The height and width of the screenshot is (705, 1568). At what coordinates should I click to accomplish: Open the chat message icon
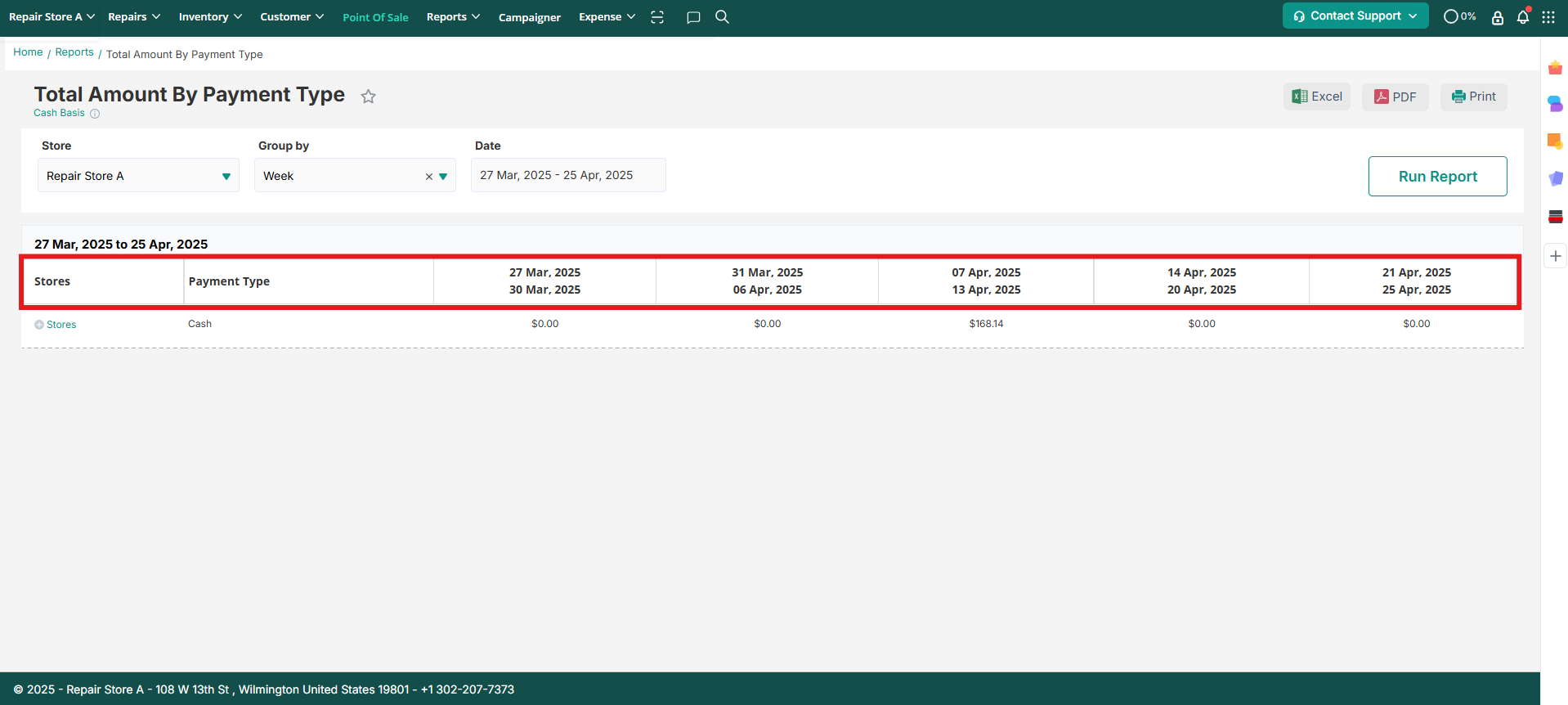693,17
